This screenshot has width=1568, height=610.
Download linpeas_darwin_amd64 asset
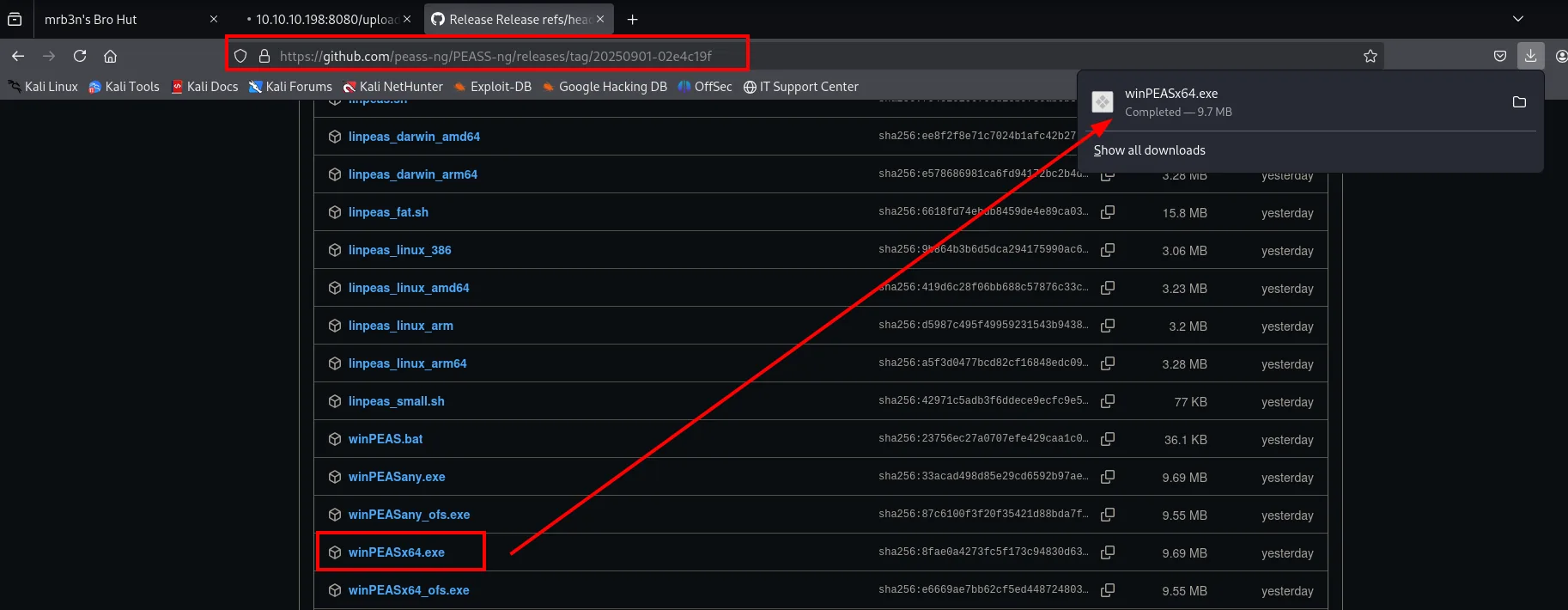pos(414,137)
